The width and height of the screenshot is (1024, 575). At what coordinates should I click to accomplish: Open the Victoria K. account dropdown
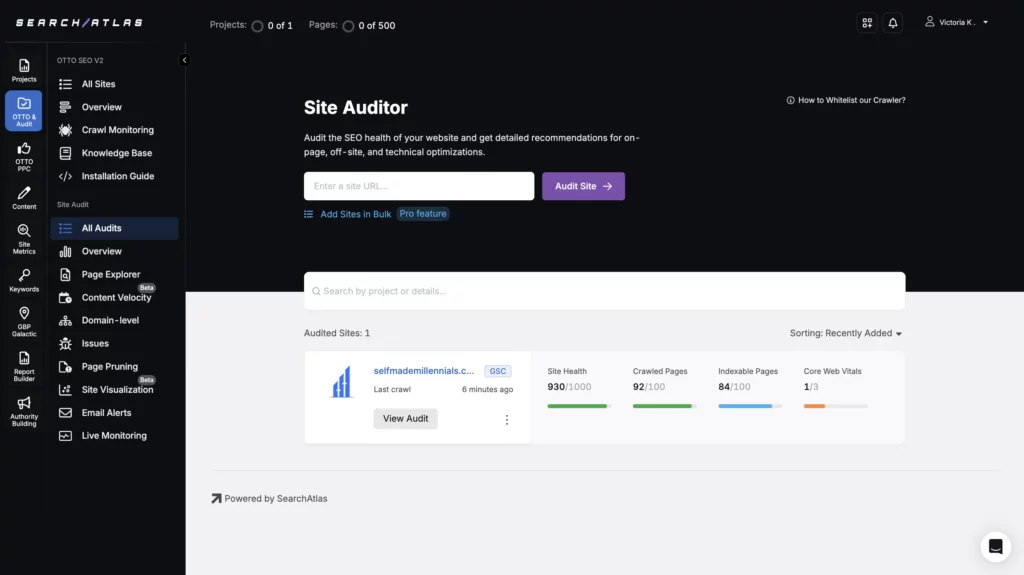(x=957, y=22)
